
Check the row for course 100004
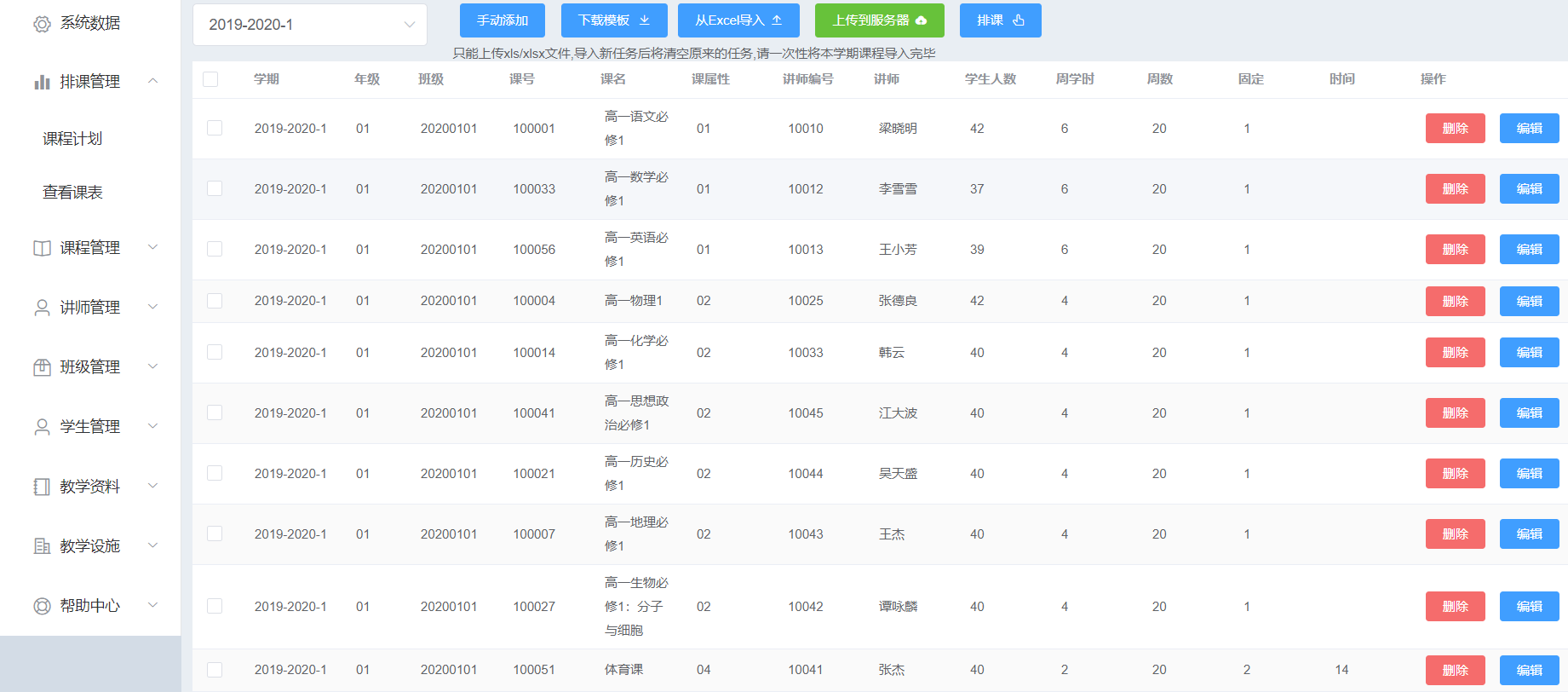coord(215,301)
